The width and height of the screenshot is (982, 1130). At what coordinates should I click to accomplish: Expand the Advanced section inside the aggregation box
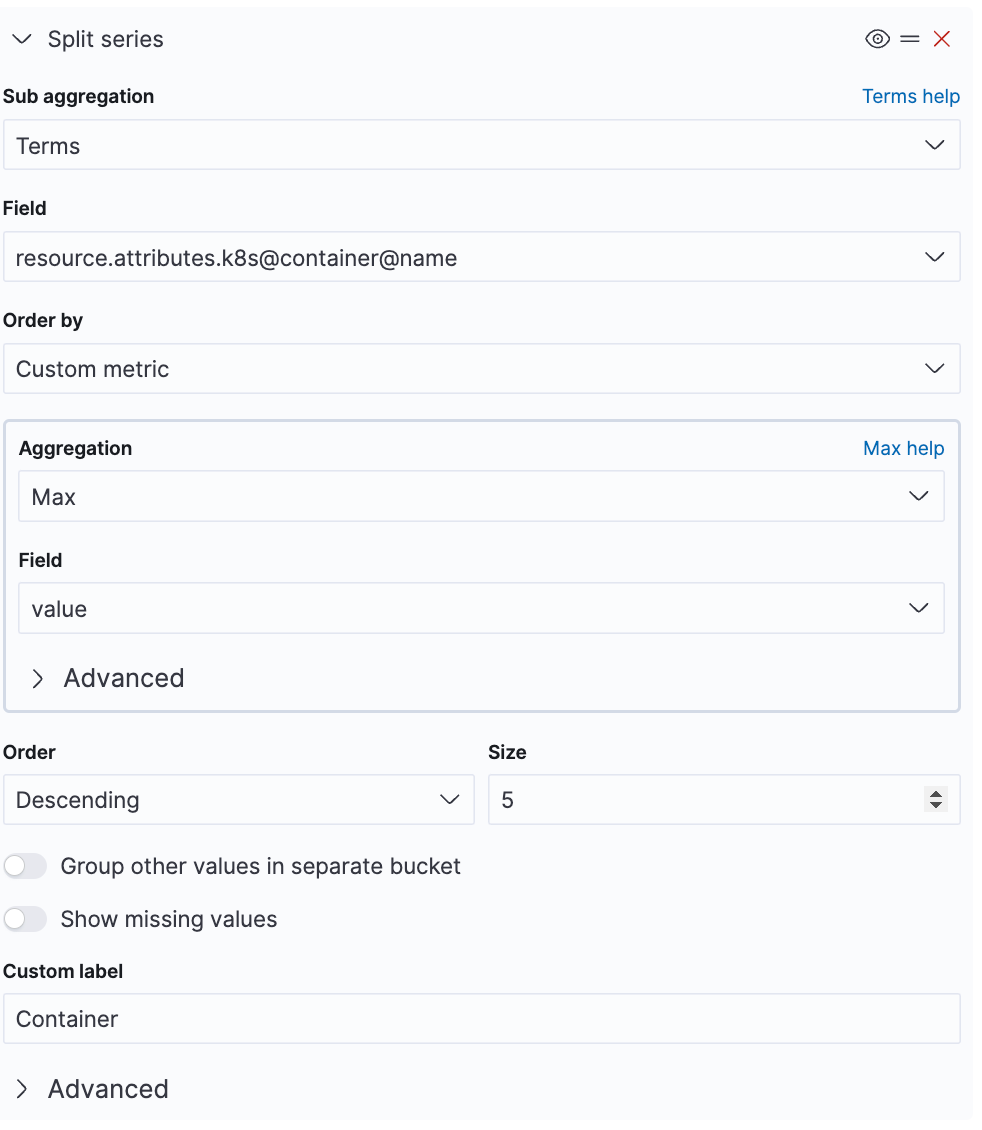point(108,678)
